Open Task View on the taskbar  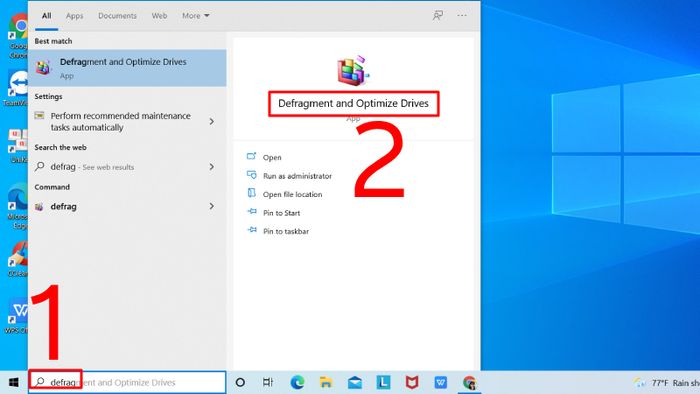(267, 382)
